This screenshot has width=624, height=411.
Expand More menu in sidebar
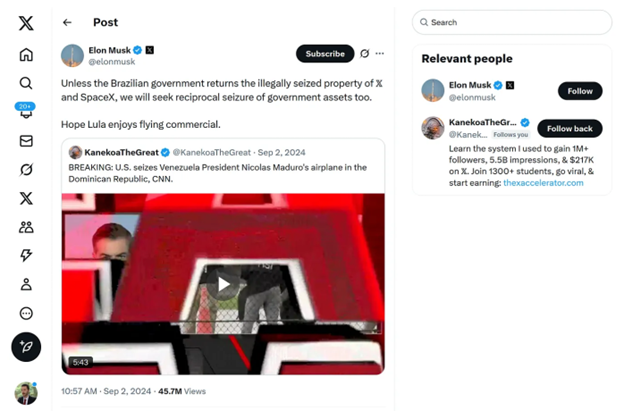point(26,313)
